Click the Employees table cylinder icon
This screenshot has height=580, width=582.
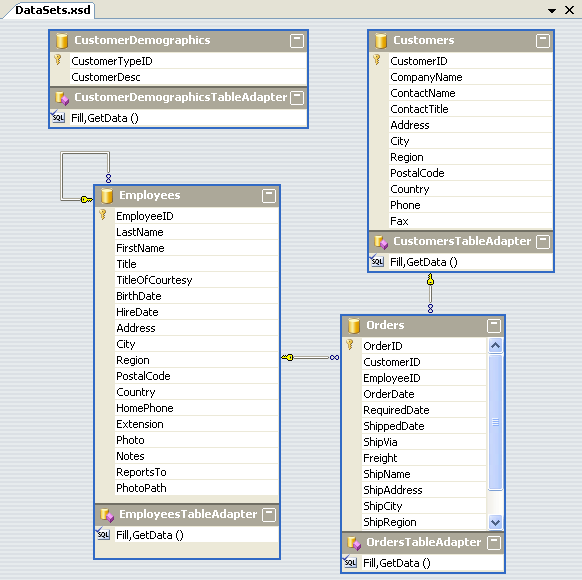click(107, 196)
